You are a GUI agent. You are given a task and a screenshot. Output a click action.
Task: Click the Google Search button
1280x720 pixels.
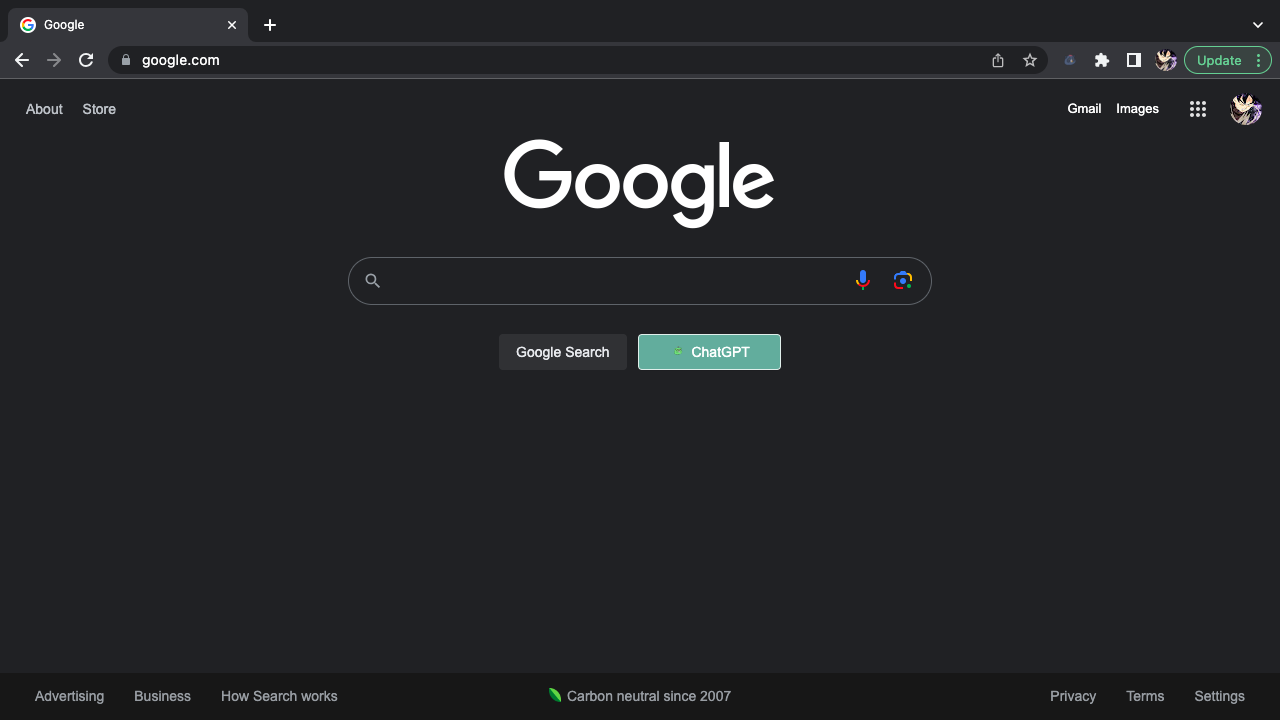pos(563,352)
